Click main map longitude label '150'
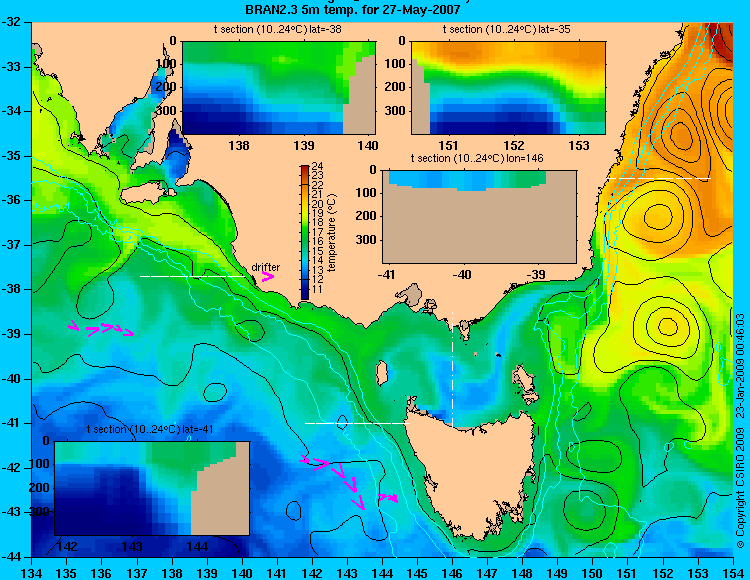 click(x=593, y=573)
